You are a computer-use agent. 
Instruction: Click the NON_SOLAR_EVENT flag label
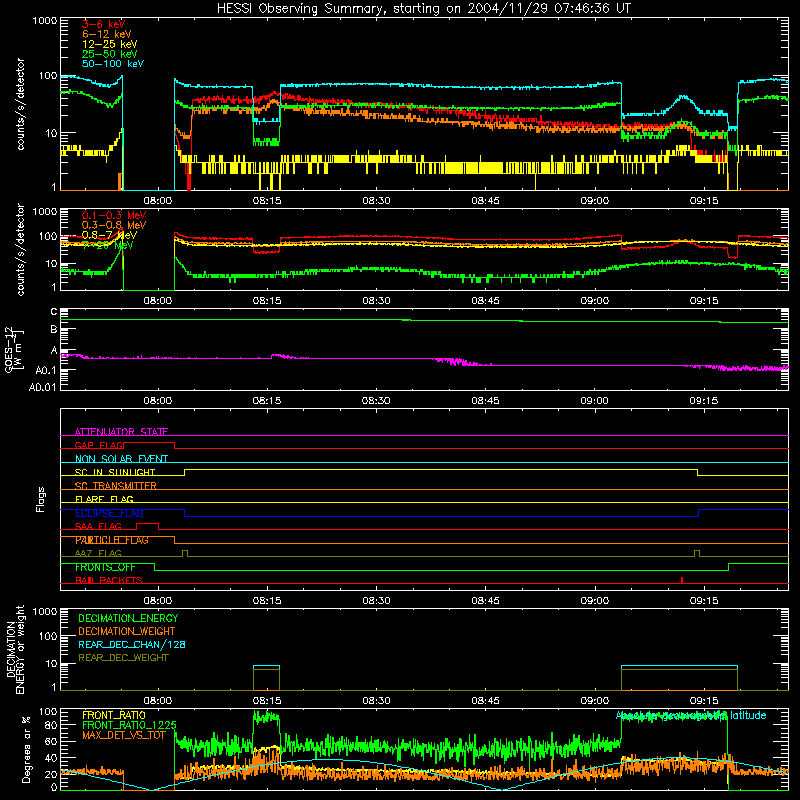coord(121,459)
